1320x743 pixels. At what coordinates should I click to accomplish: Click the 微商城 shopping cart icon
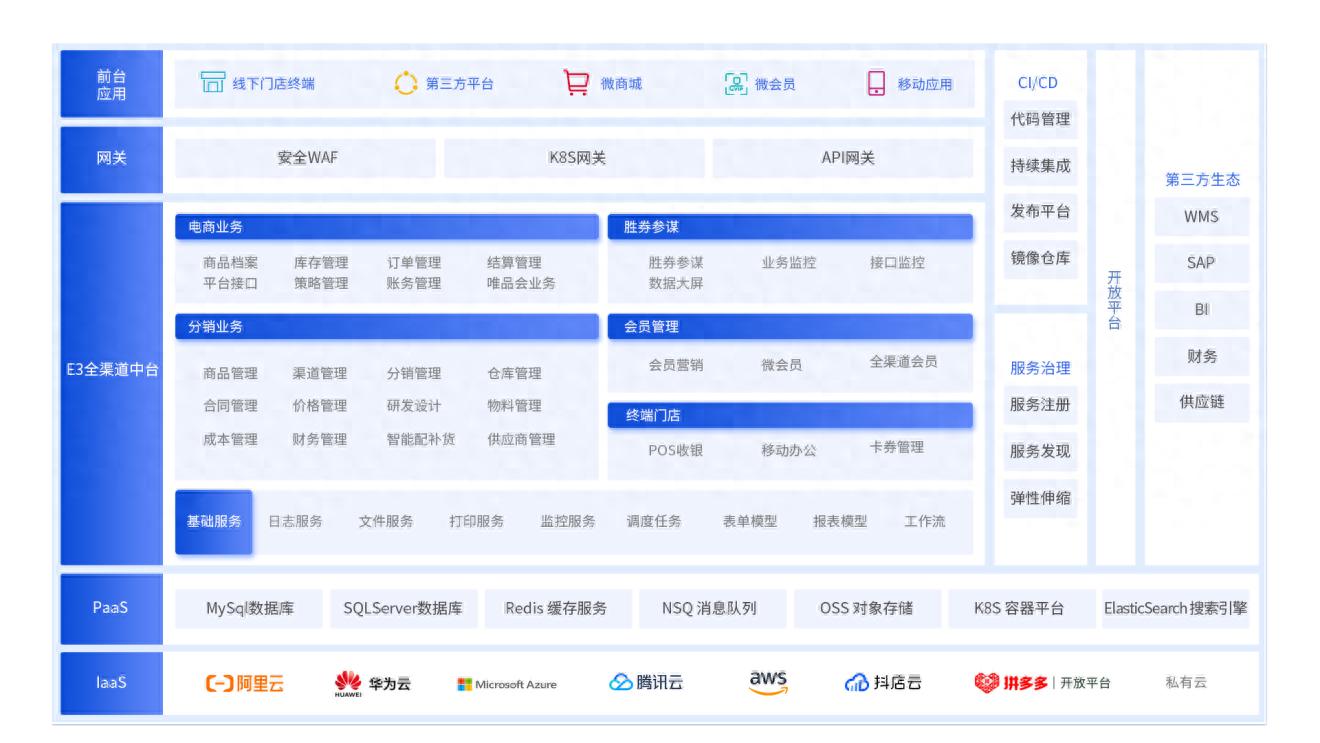tap(577, 83)
